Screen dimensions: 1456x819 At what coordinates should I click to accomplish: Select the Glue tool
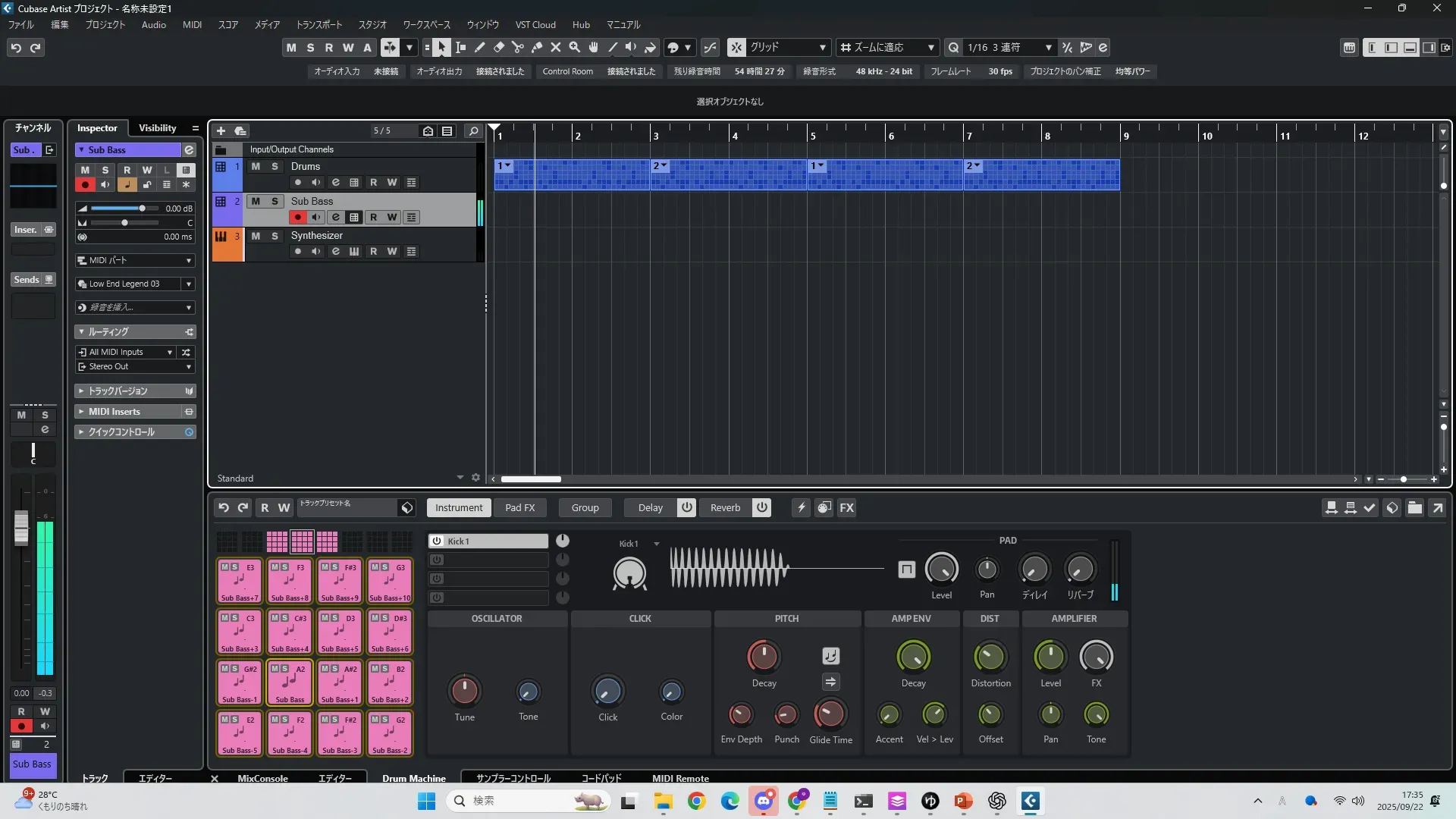tap(537, 48)
